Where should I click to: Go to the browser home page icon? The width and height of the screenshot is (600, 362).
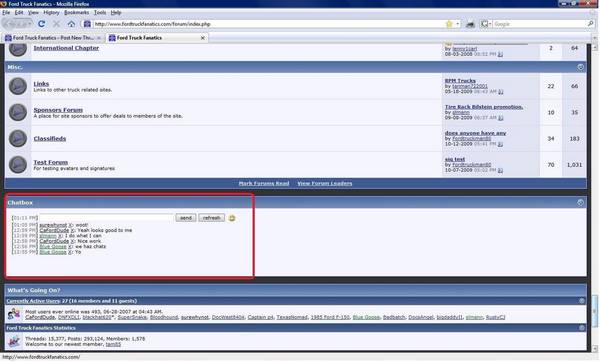pyautogui.click(x=71, y=24)
